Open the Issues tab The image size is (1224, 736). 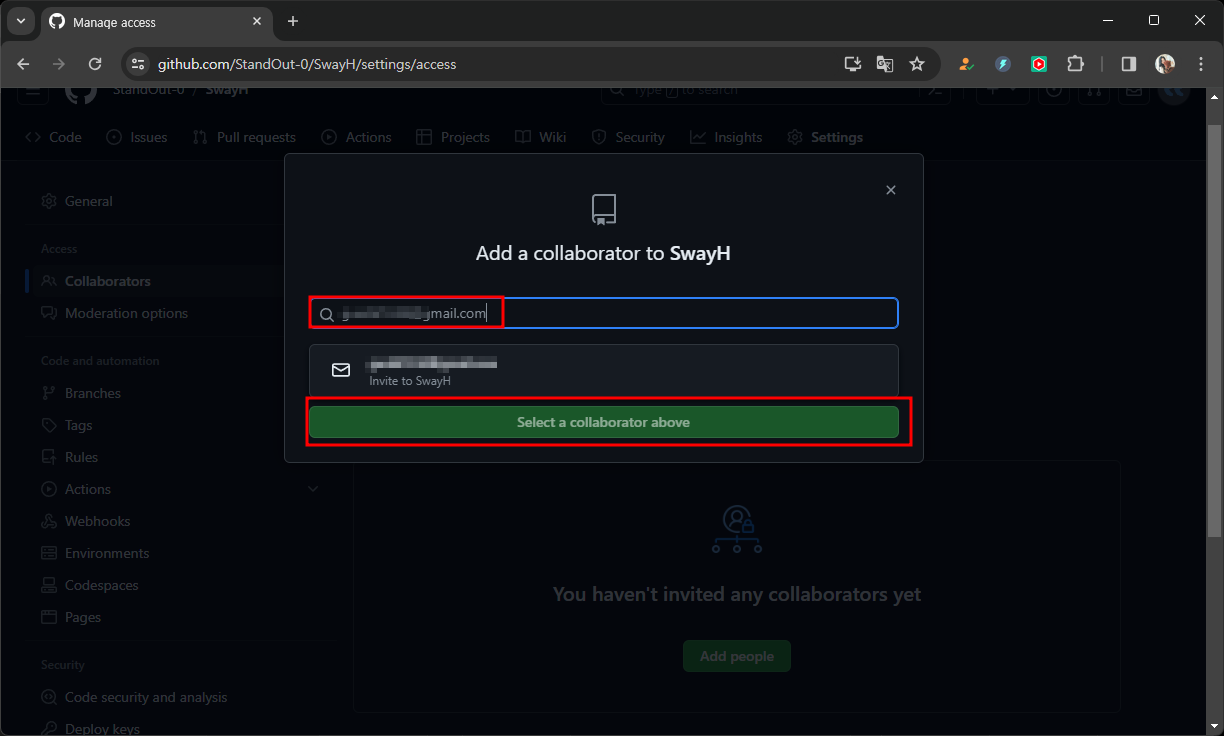coord(137,137)
